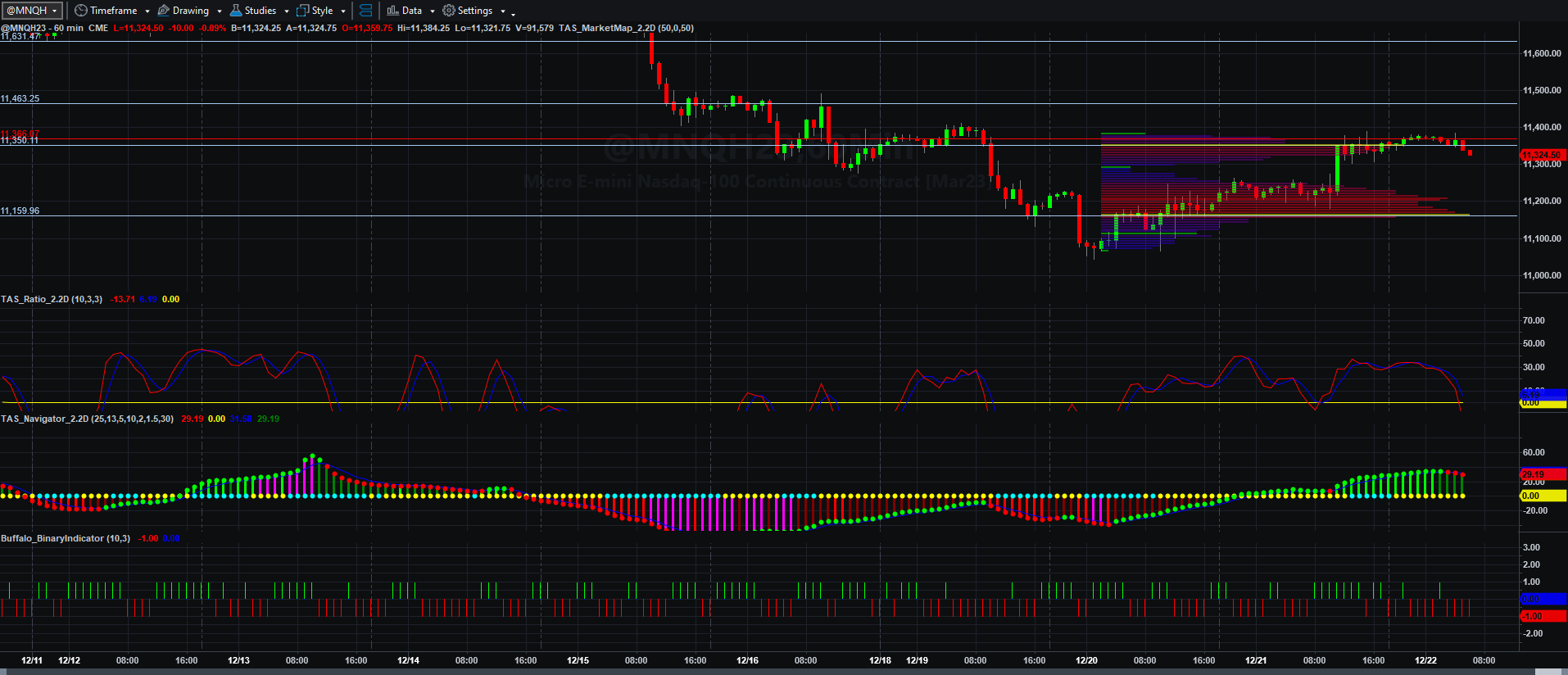1568x675 pixels.
Task: Click the Settings gear icon
Action: pyautogui.click(x=449, y=11)
